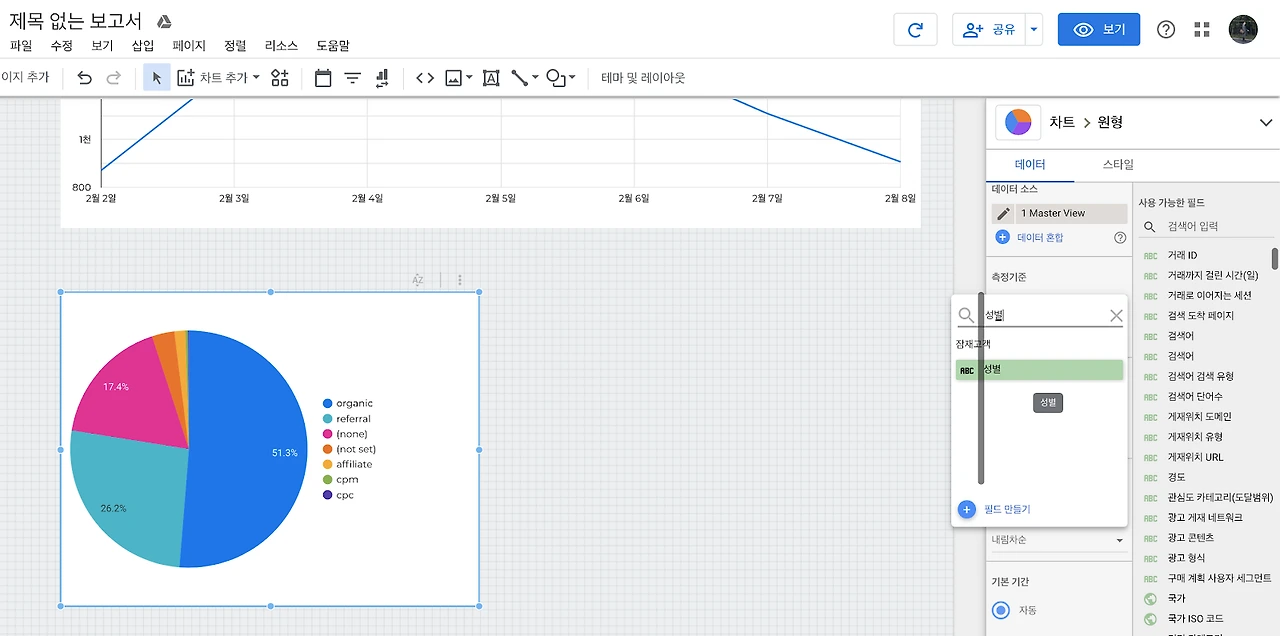Click the redo arrow icon
The image size is (1280, 636).
[x=114, y=78]
